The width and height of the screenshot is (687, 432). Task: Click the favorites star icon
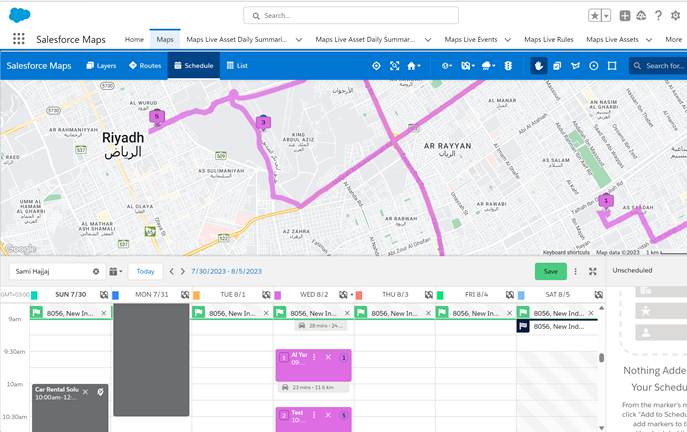(595, 16)
